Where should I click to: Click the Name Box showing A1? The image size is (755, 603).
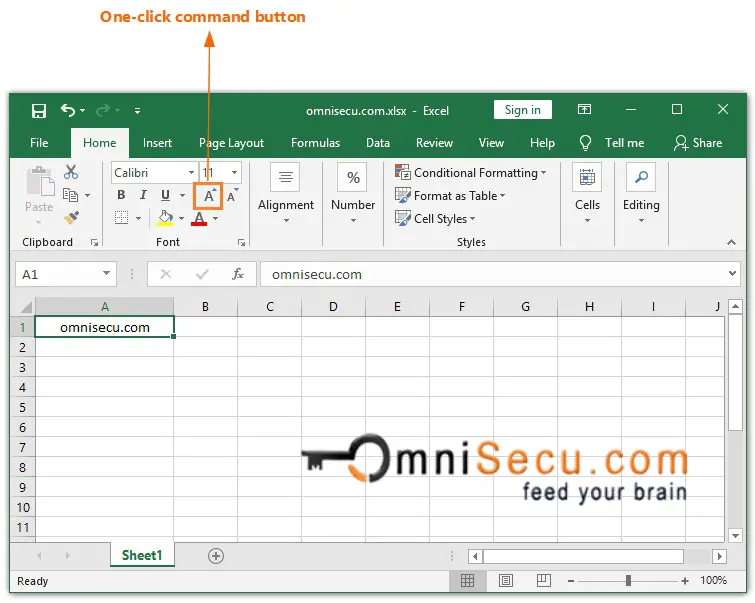pos(66,275)
